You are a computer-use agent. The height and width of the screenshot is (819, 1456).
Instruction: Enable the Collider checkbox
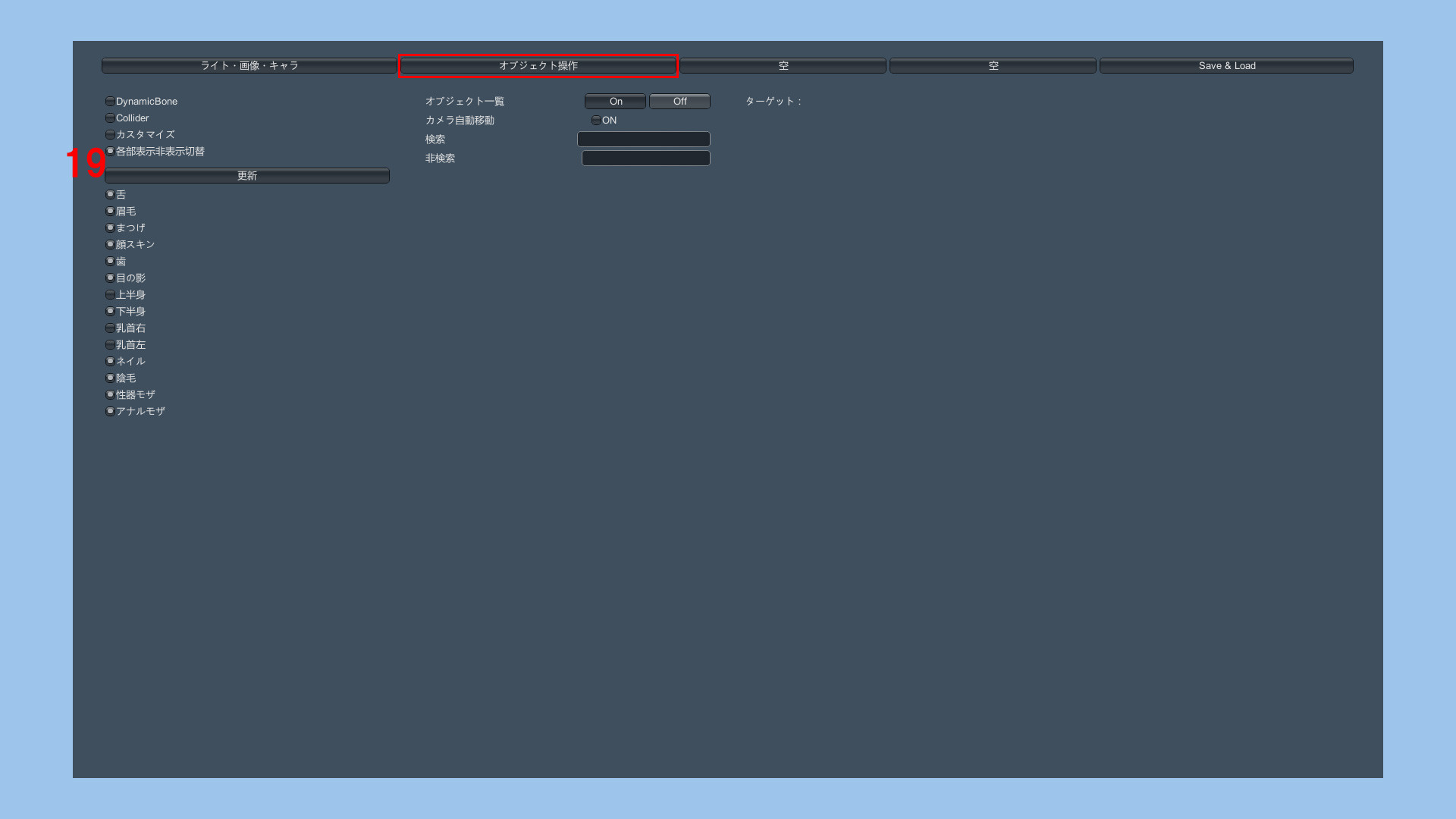point(111,118)
